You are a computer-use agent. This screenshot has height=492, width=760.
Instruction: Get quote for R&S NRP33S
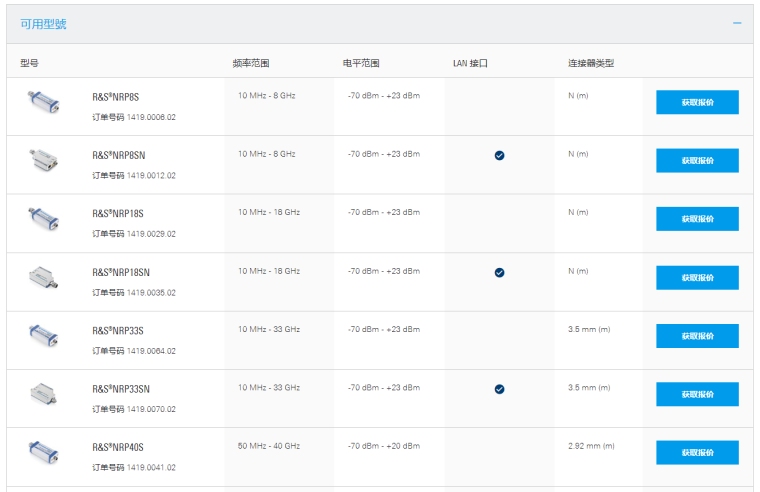click(697, 336)
